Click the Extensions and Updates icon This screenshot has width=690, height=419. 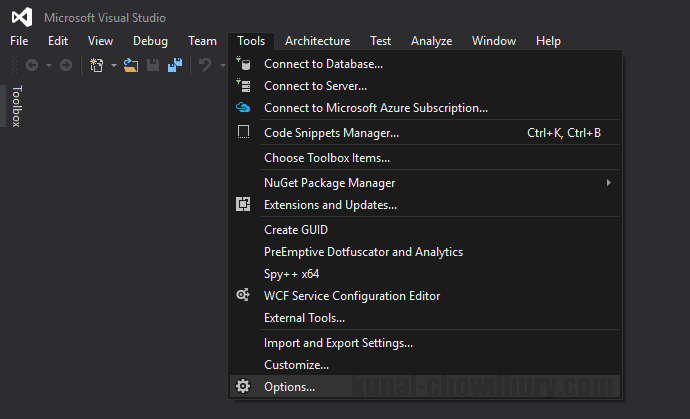(243, 205)
